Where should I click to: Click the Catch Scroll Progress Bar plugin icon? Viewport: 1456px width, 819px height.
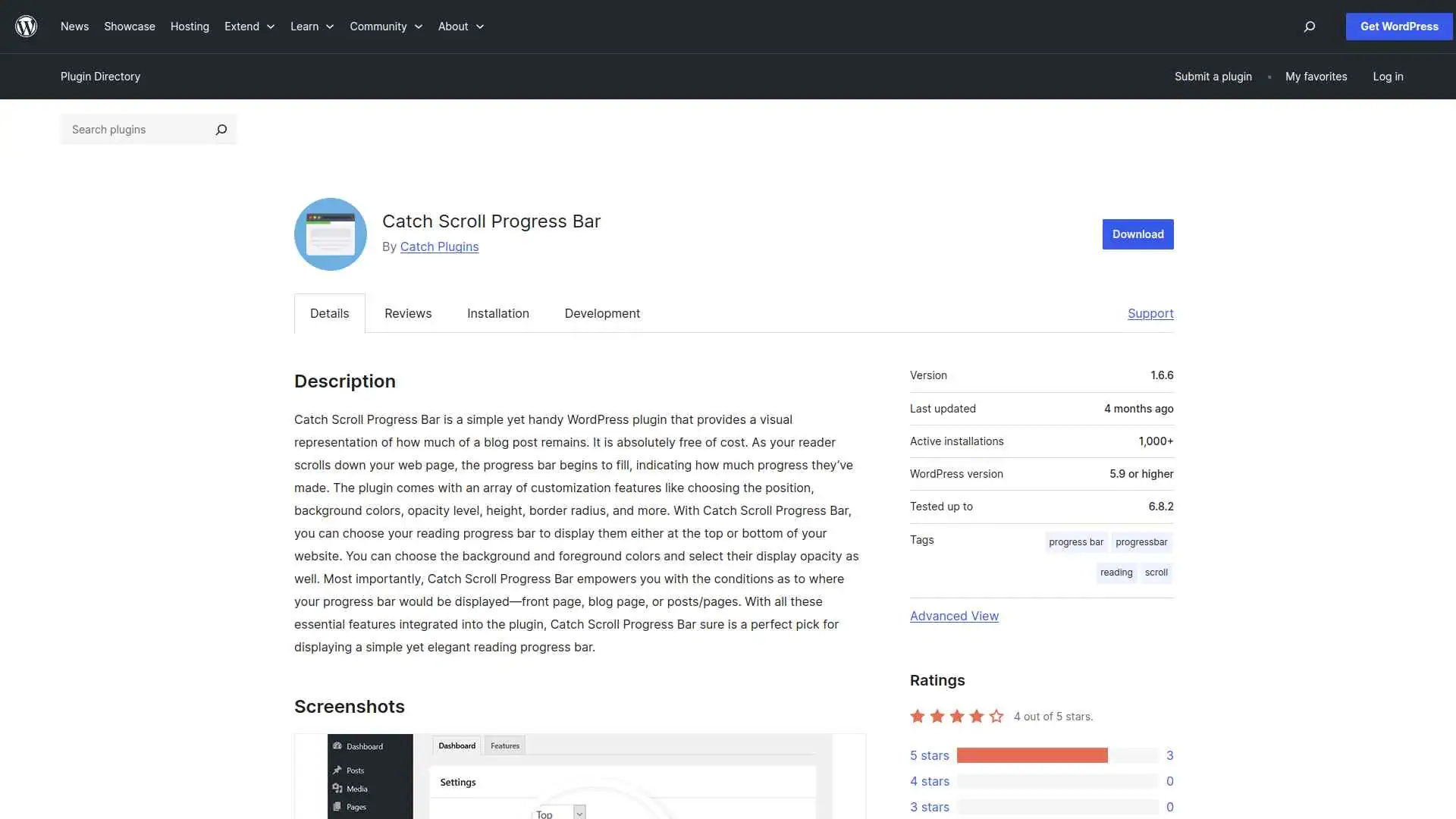tap(330, 234)
